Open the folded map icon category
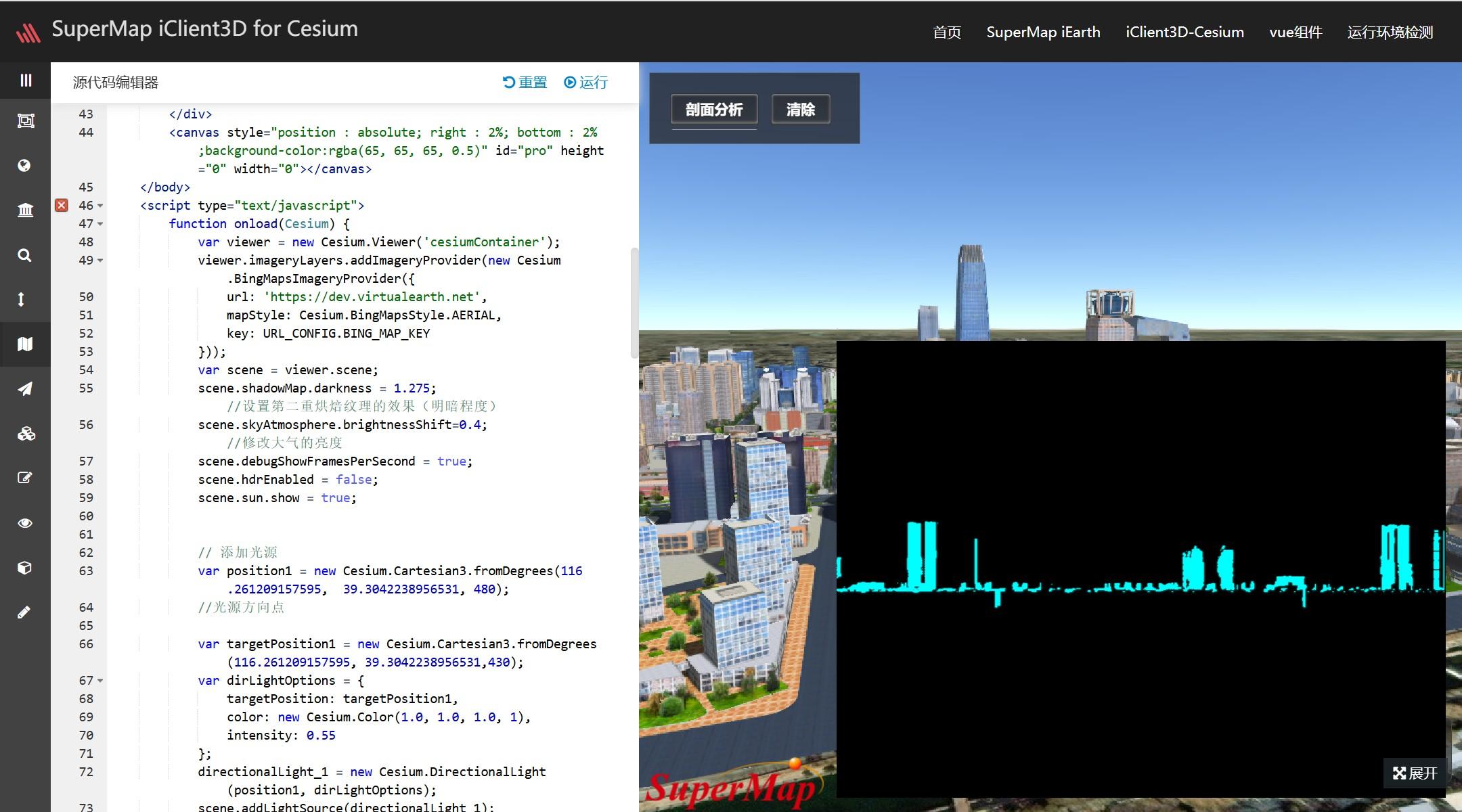The image size is (1462, 812). [25, 344]
